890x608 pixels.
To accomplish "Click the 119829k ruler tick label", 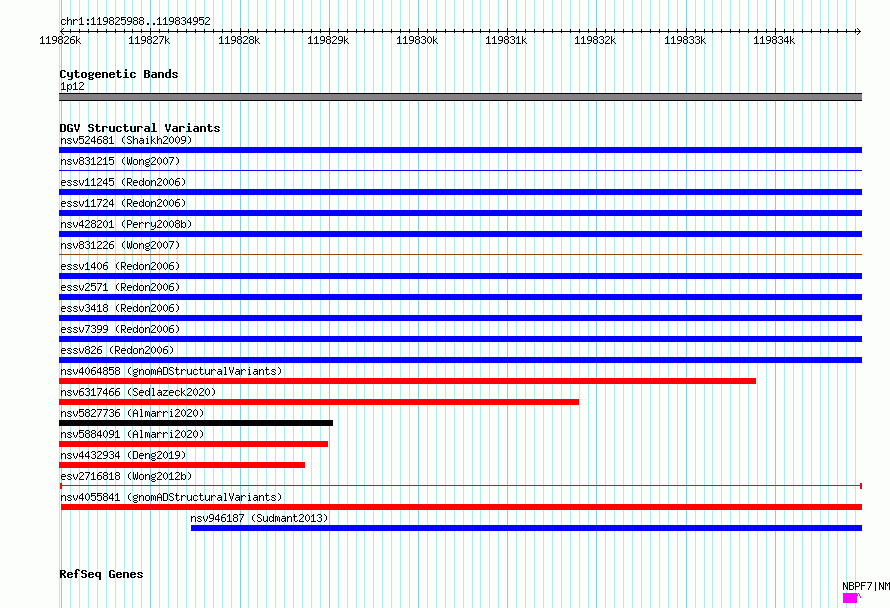I will coord(328,40).
